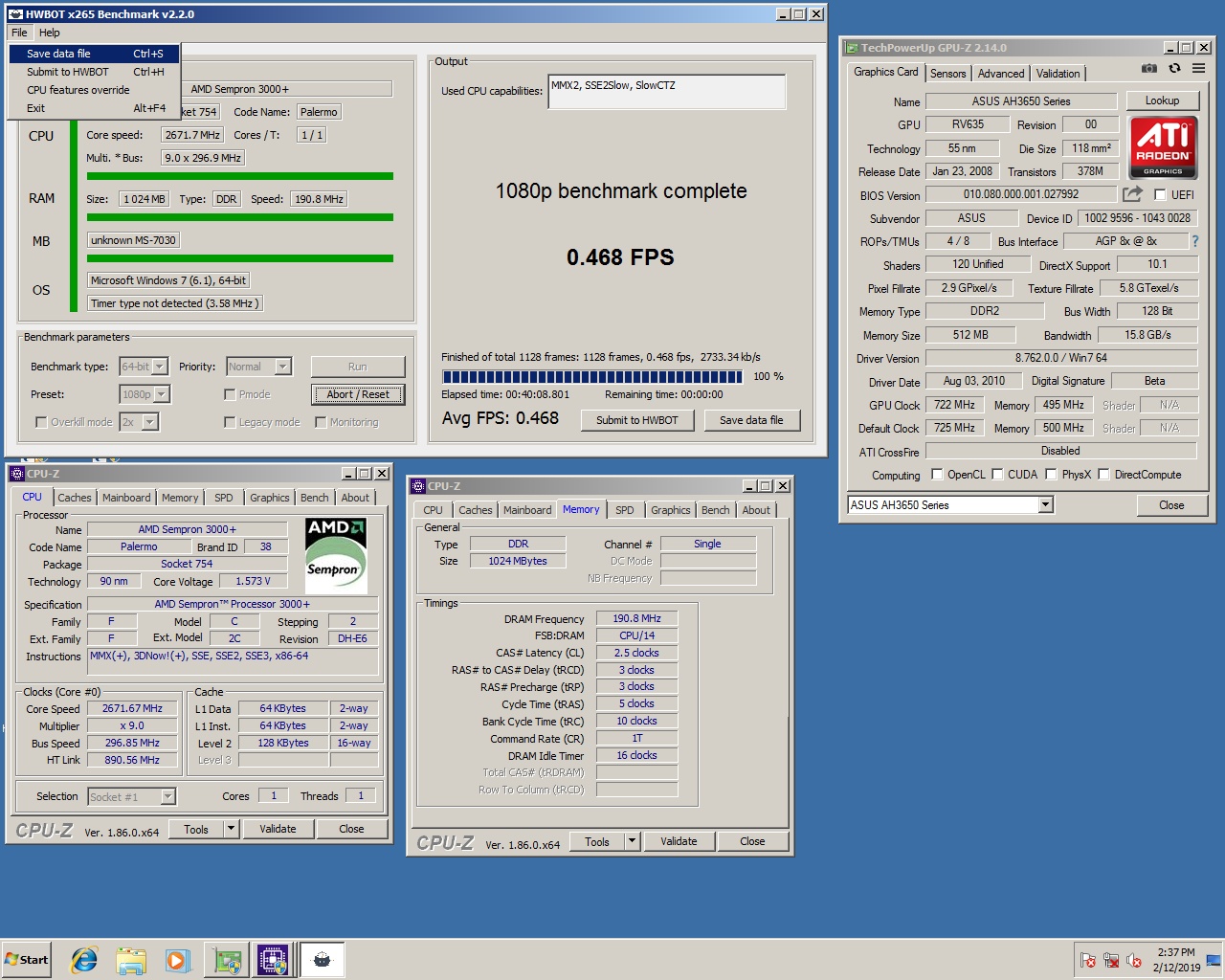Toggle the Pmode checkbox

(x=230, y=394)
